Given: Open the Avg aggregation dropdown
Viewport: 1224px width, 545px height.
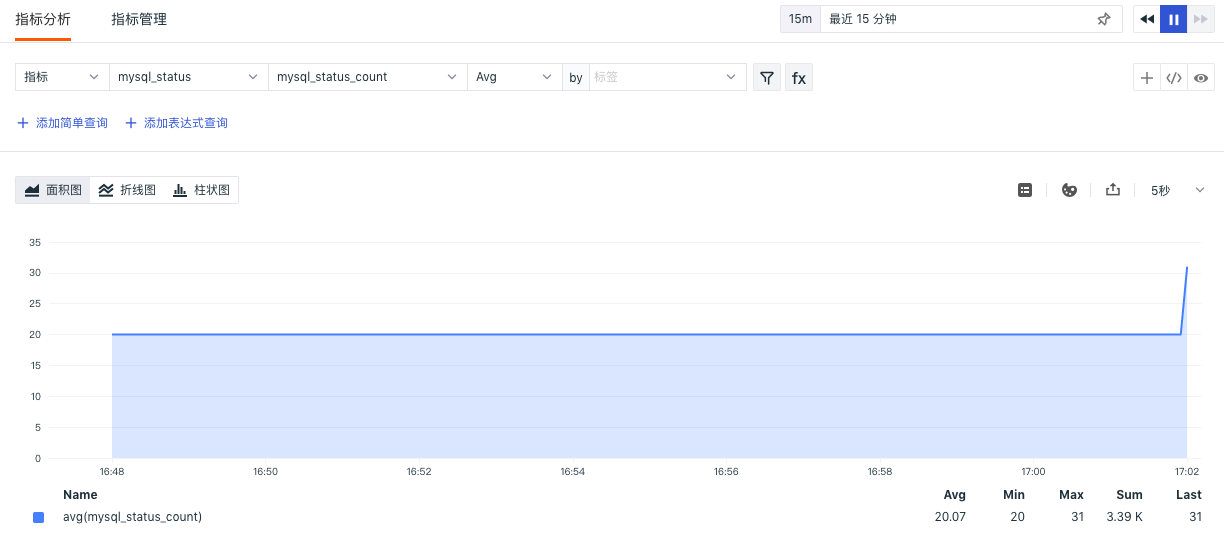Looking at the screenshot, I should pos(514,77).
